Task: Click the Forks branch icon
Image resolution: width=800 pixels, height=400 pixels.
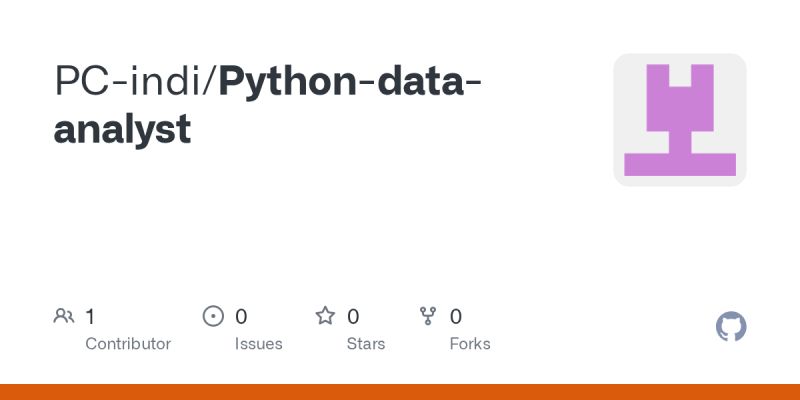Action: click(428, 316)
